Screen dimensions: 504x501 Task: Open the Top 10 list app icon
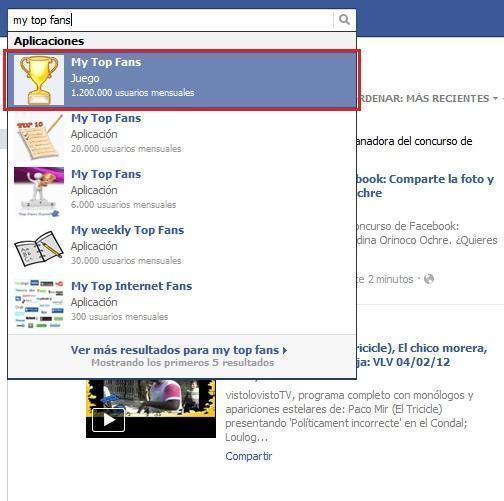tap(39, 136)
